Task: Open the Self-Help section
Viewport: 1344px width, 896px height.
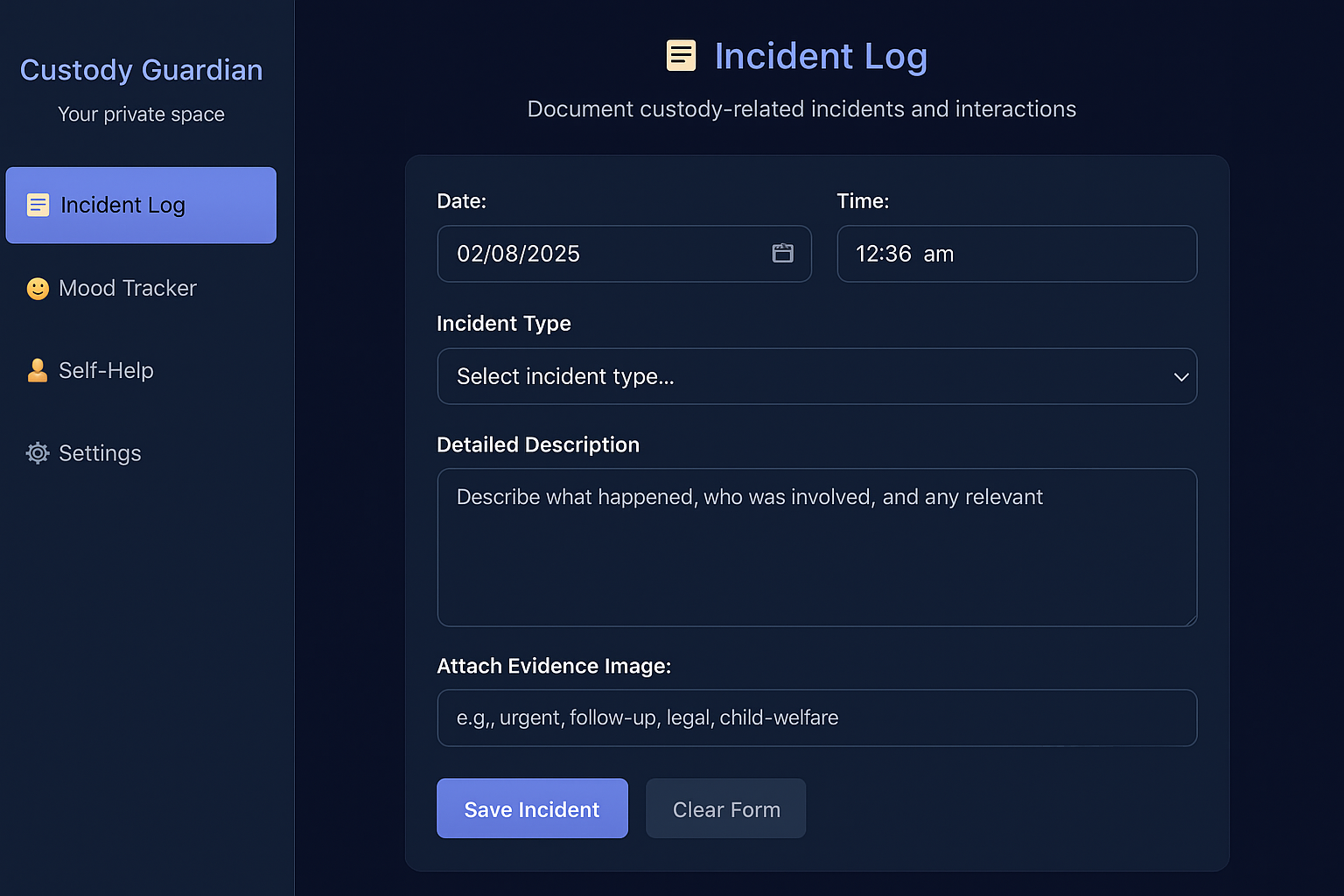Action: [106, 371]
